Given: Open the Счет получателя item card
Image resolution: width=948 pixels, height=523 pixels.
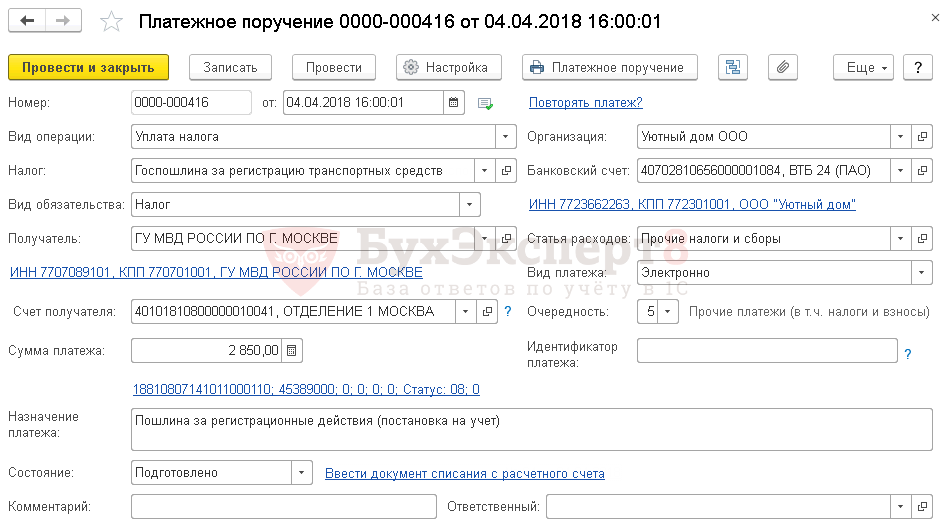Looking at the screenshot, I should pyautogui.click(x=487, y=312).
